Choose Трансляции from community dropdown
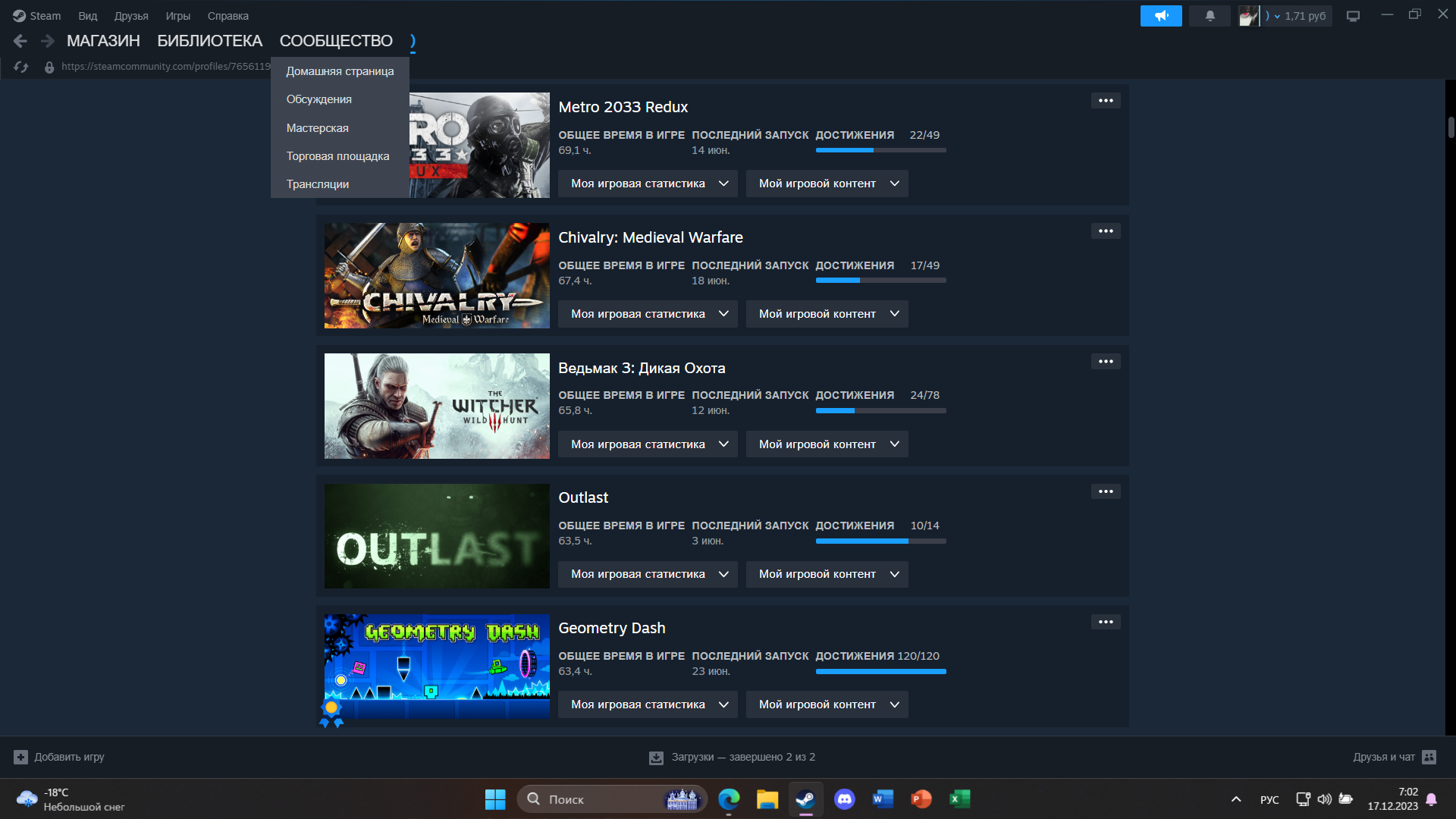This screenshot has width=1456, height=819. point(340,184)
